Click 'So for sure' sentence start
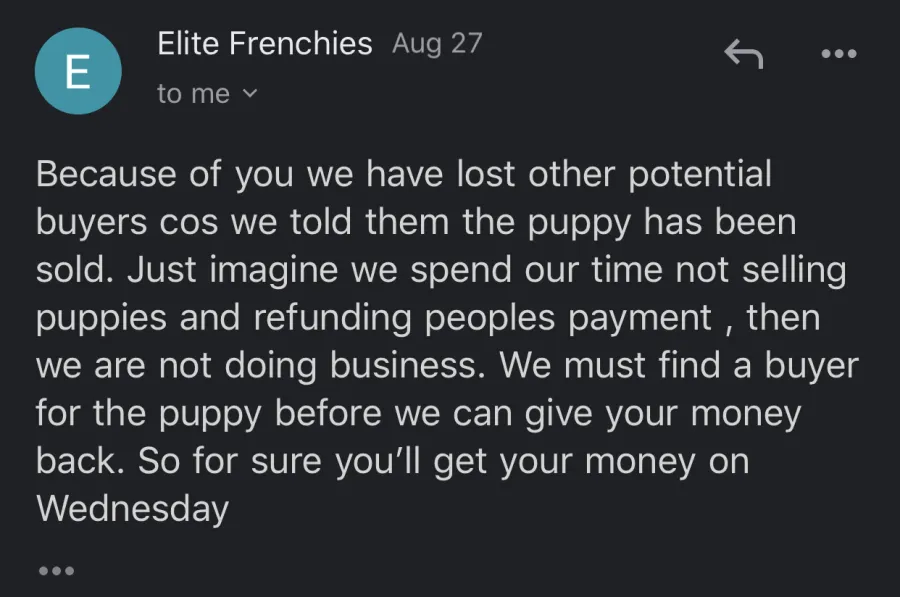The width and height of the screenshot is (900, 597). pyautogui.click(x=230, y=461)
